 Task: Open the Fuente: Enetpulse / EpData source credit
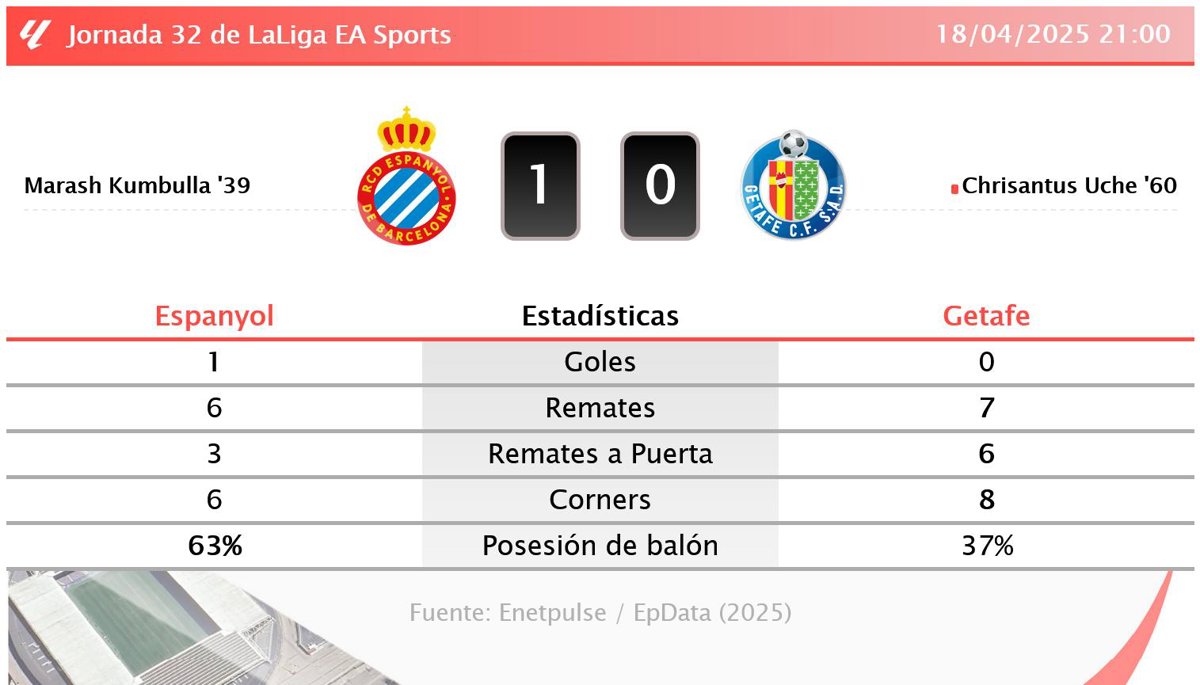[600, 612]
